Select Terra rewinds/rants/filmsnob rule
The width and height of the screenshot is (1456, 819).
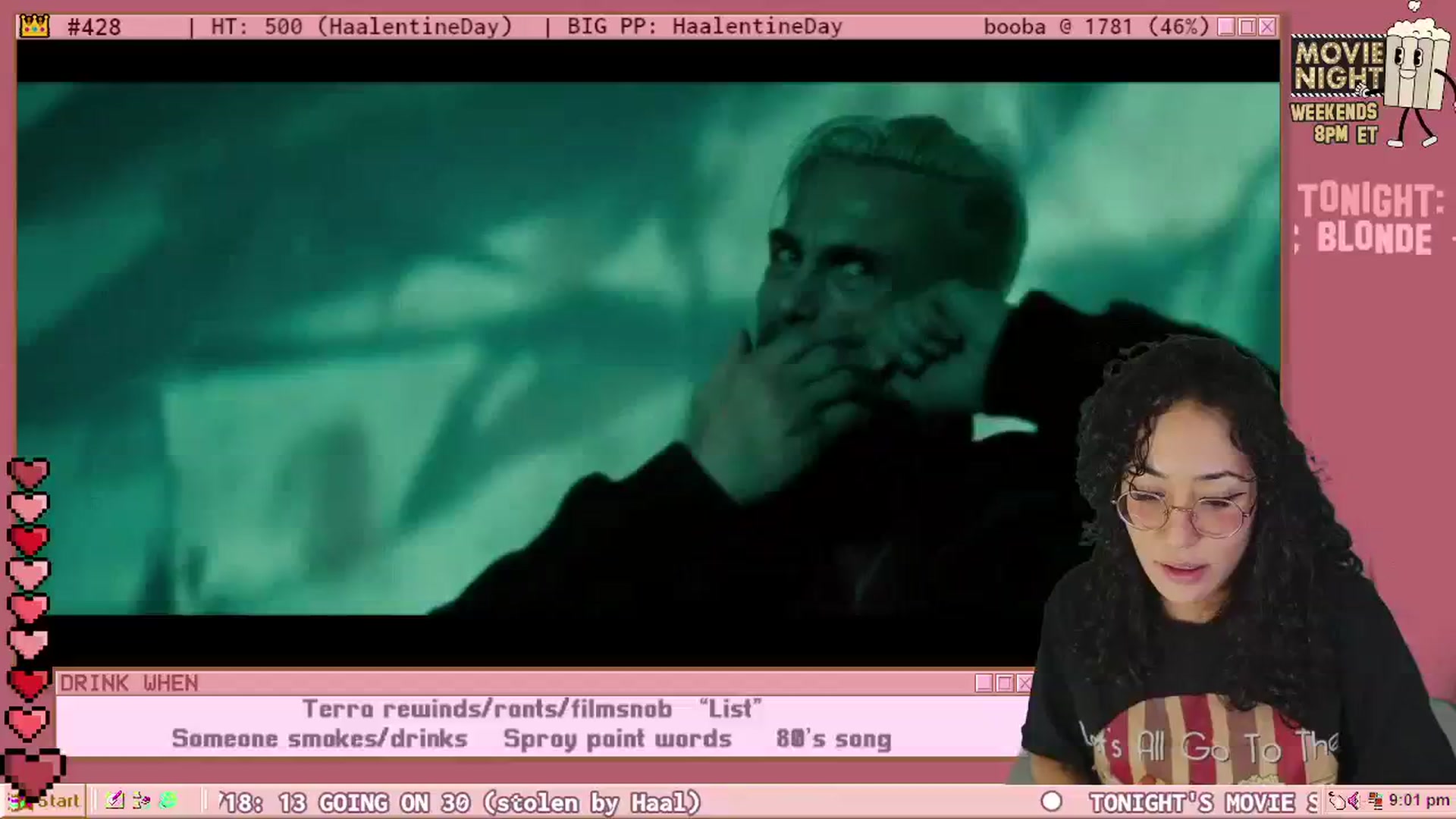coord(487,709)
